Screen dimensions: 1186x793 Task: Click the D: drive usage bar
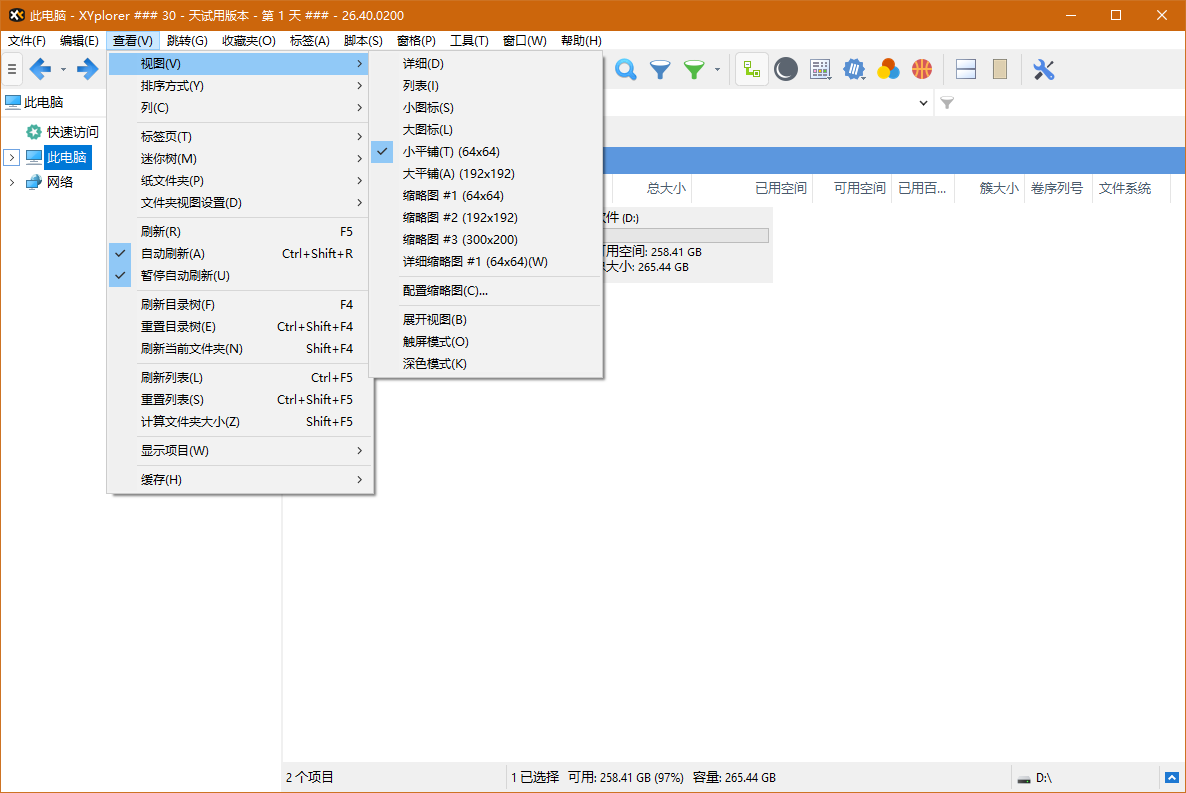pos(686,236)
